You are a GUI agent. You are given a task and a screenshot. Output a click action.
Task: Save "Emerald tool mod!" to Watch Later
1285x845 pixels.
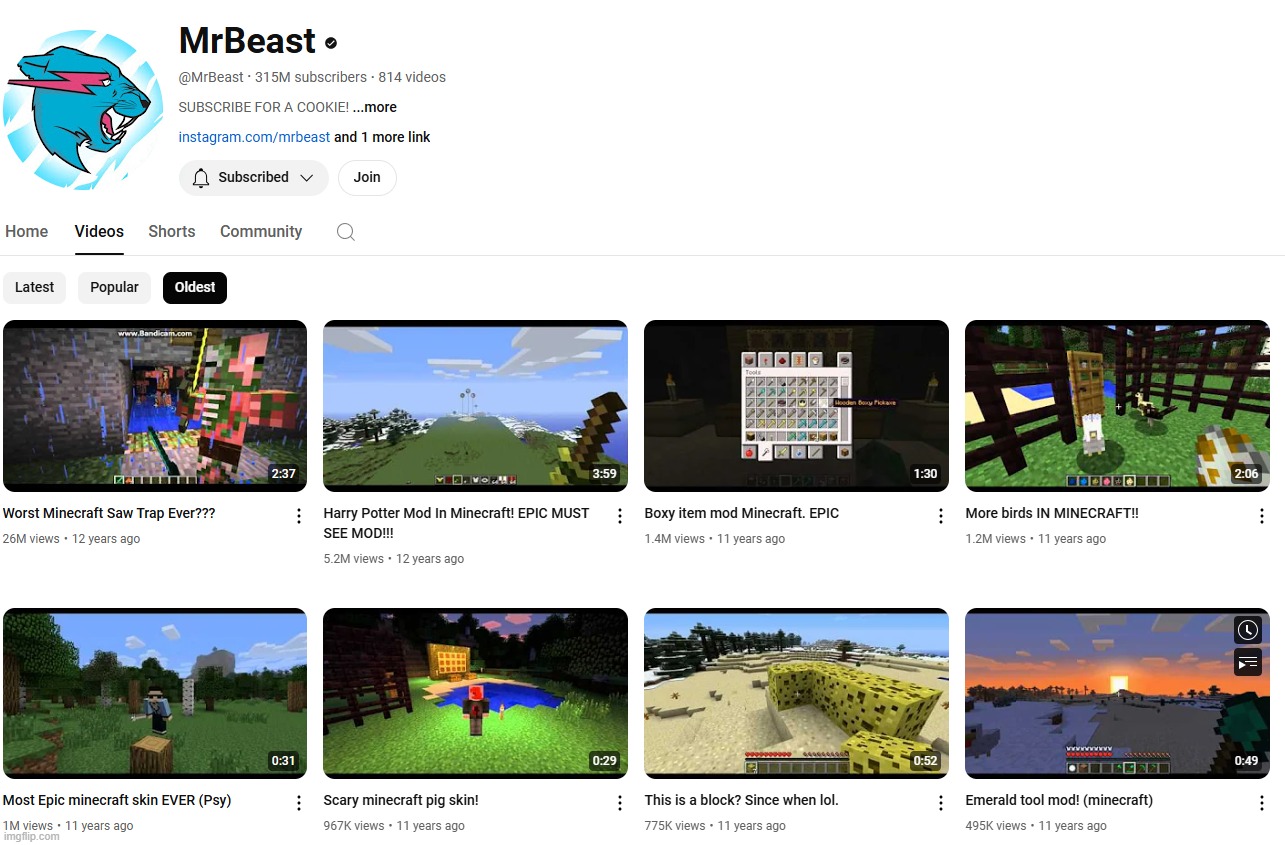click(x=1247, y=630)
